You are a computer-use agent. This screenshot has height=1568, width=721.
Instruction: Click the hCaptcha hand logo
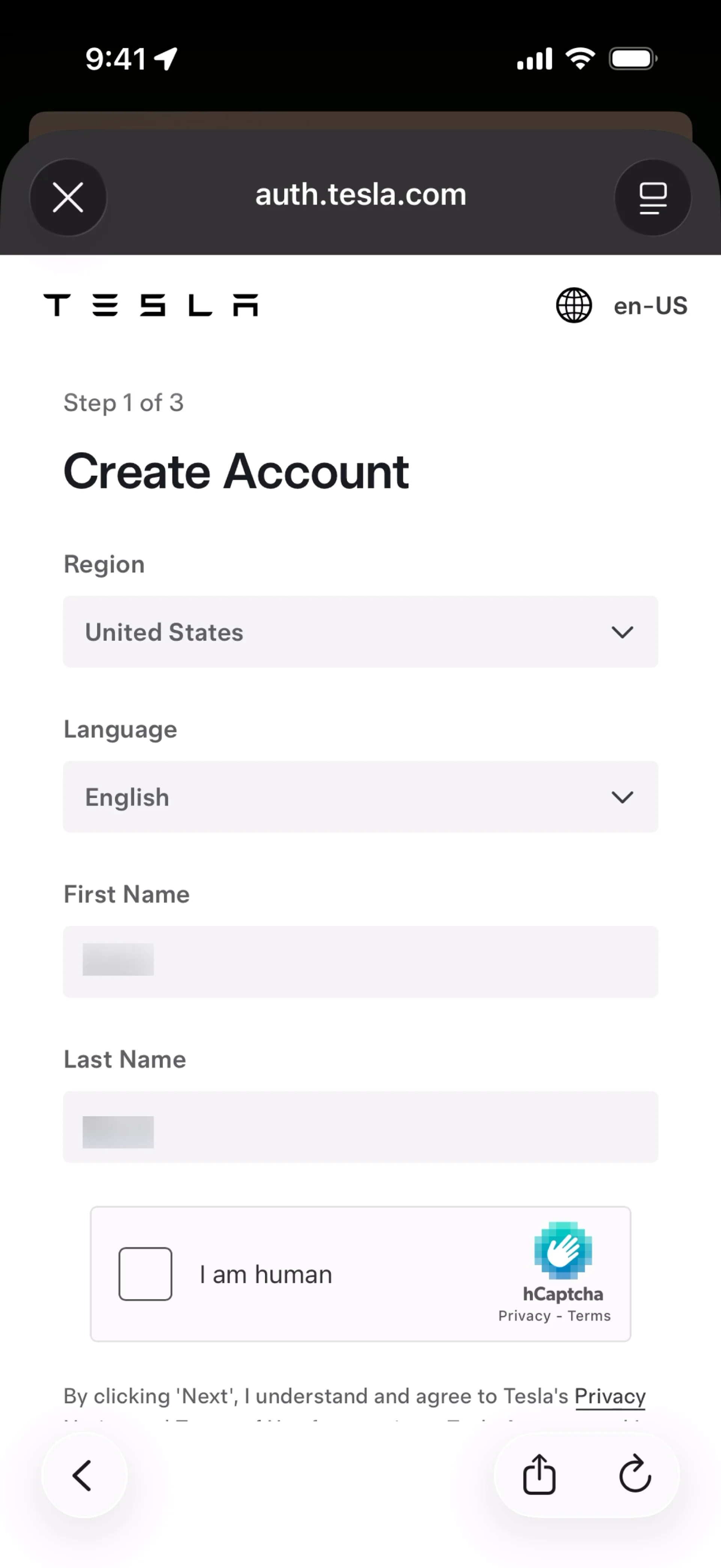click(563, 1251)
